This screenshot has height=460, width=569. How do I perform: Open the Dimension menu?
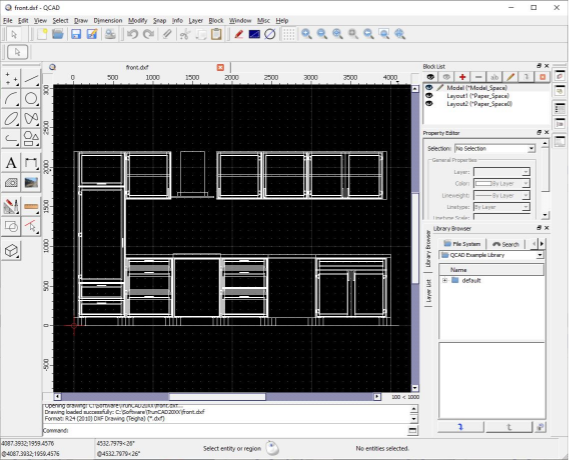click(108, 21)
